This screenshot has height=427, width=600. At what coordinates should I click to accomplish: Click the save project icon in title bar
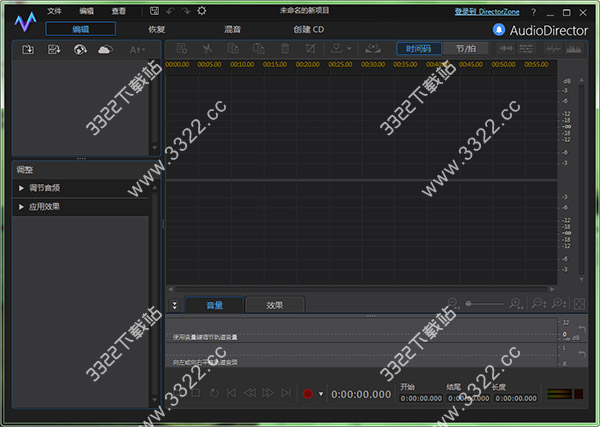click(x=154, y=11)
